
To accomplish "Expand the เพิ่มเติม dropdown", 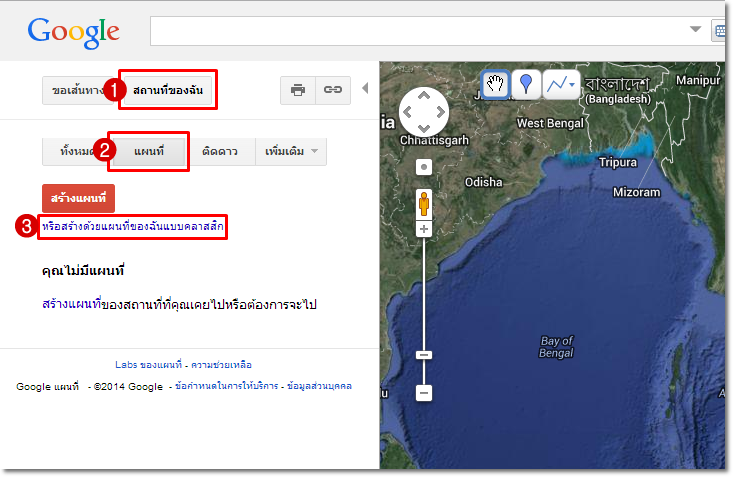I will [x=291, y=151].
